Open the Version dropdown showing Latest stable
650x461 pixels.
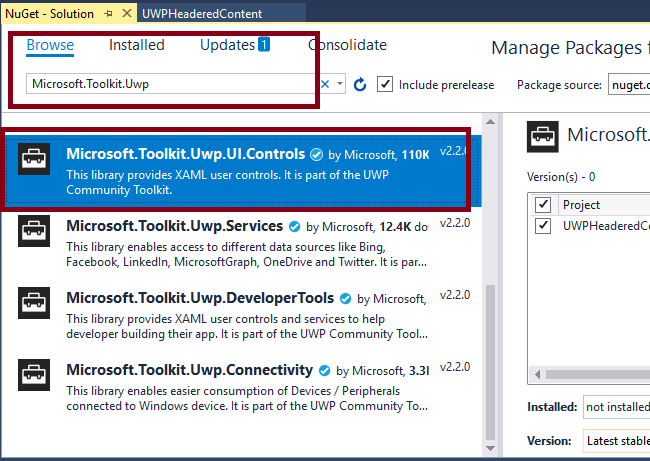(x=615, y=439)
